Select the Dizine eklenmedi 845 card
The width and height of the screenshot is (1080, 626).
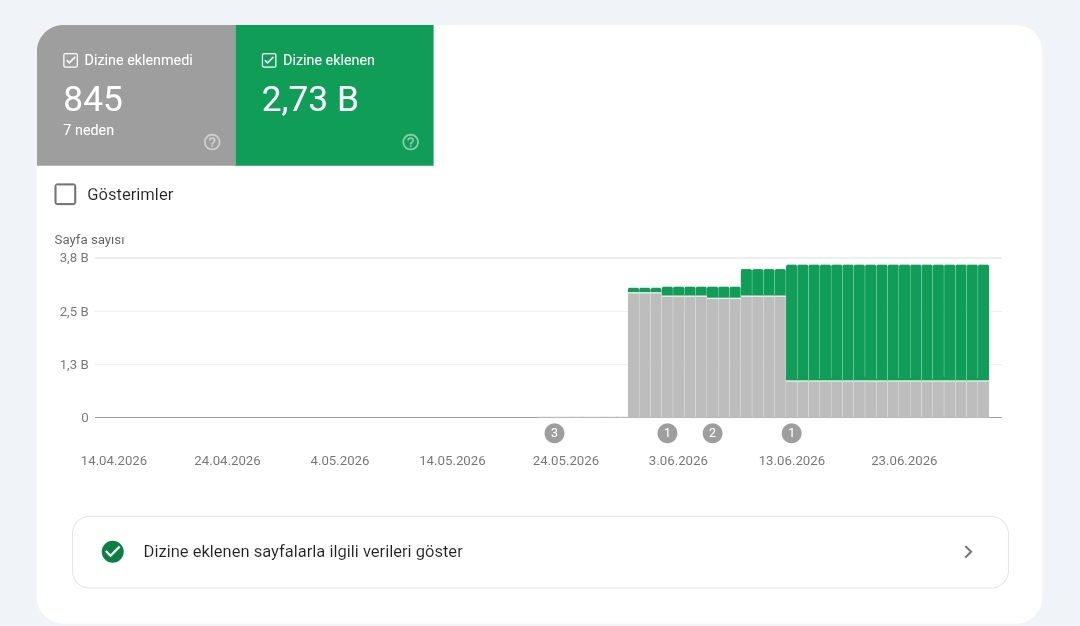pyautogui.click(x=136, y=95)
